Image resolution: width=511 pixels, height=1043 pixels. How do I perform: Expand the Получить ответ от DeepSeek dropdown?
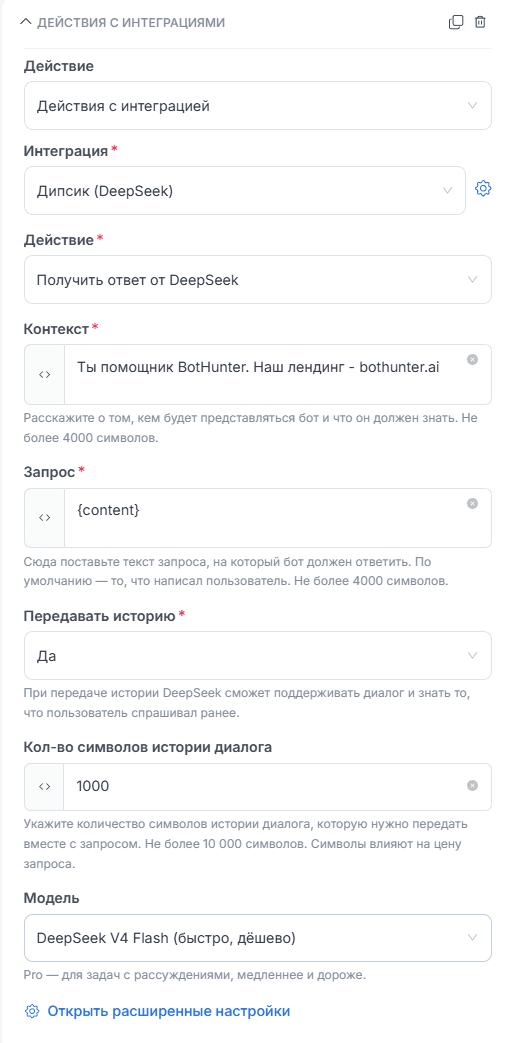pos(257,280)
